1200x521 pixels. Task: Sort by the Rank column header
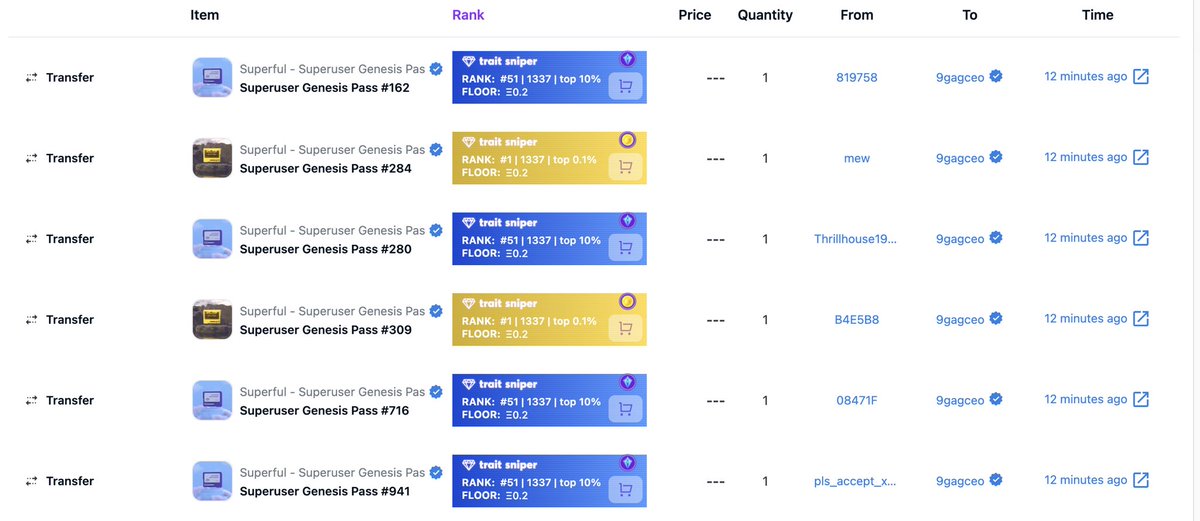[468, 15]
